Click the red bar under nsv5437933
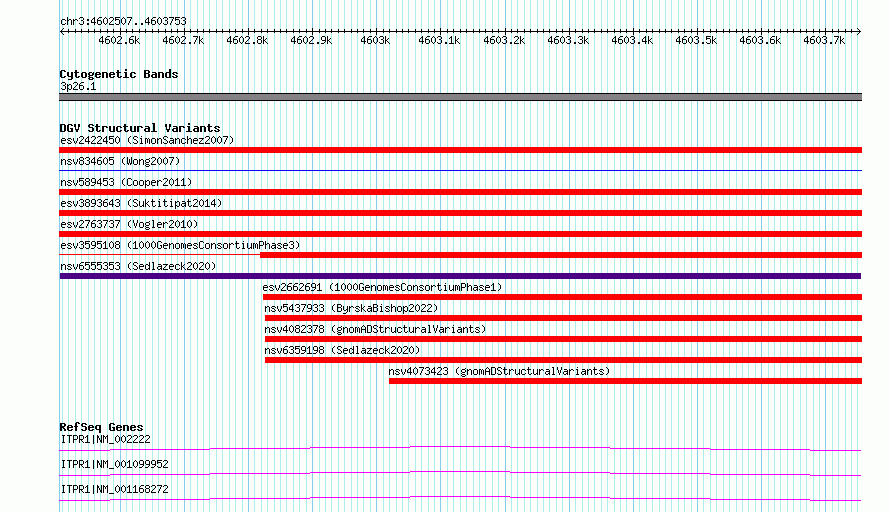Screen dimensions: 890x512 563,318
